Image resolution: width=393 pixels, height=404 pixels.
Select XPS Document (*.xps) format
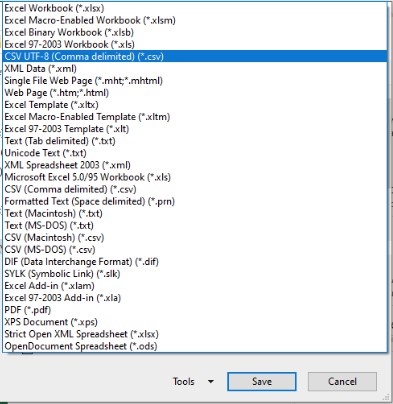pyautogui.click(x=195, y=322)
